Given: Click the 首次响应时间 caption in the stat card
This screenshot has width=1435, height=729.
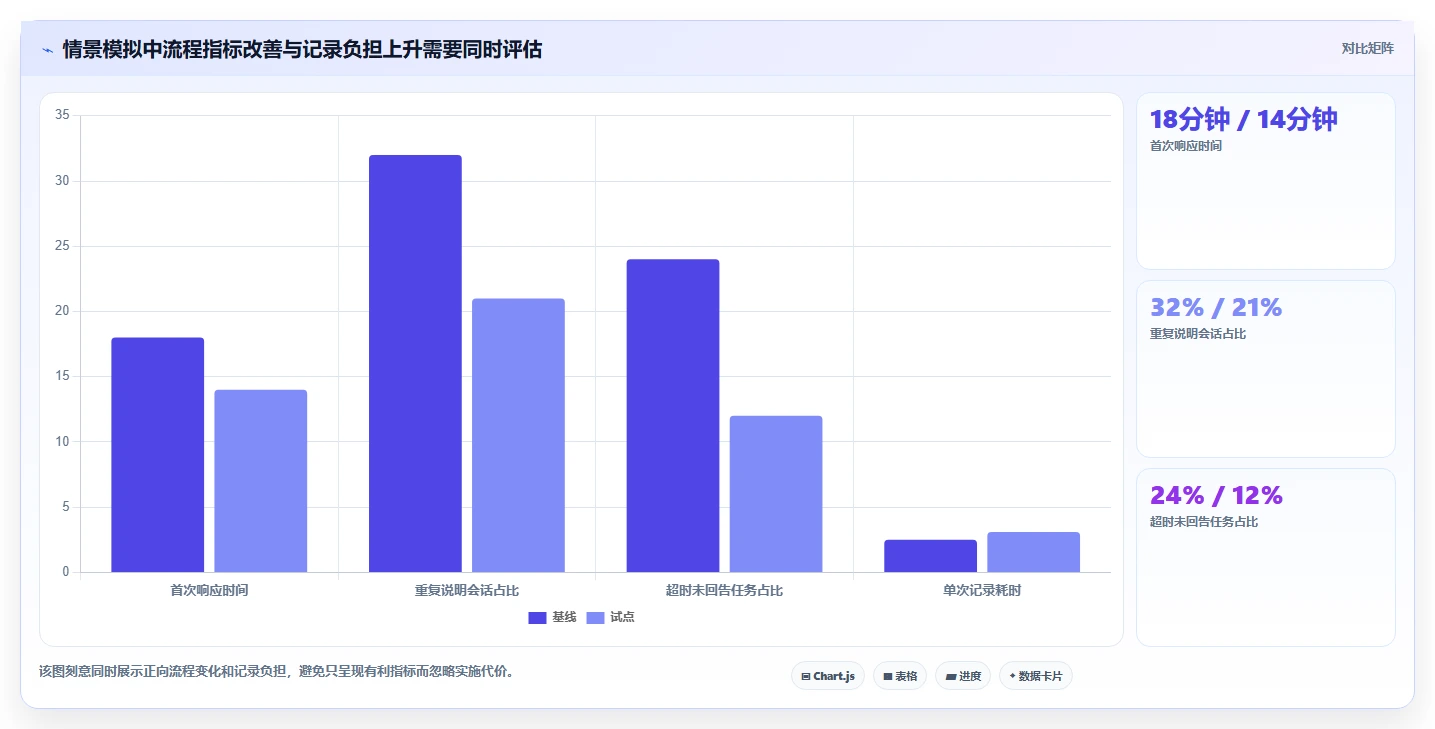Looking at the screenshot, I should [1186, 145].
